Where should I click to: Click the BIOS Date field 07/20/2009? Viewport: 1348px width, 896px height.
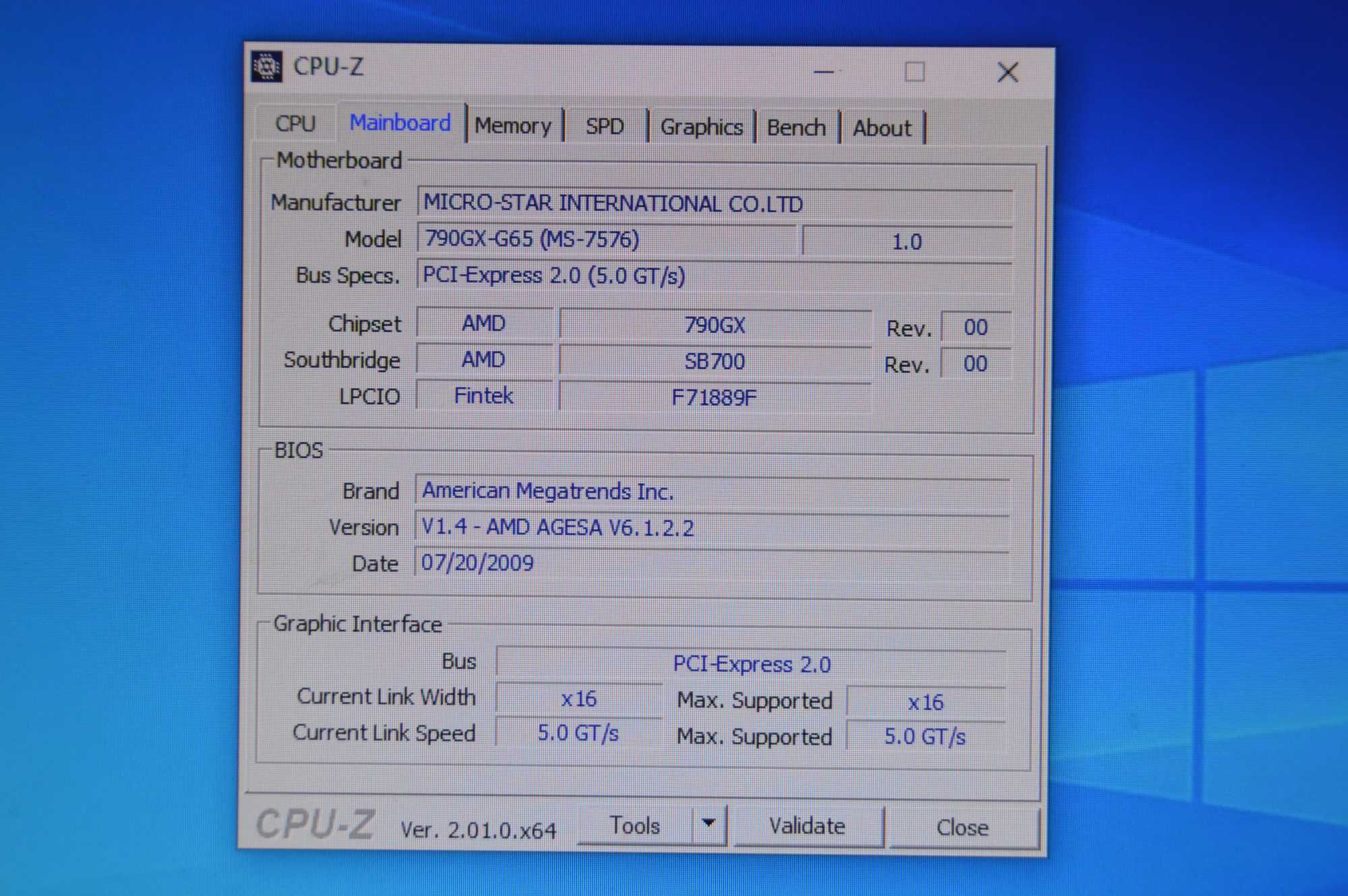coord(712,563)
